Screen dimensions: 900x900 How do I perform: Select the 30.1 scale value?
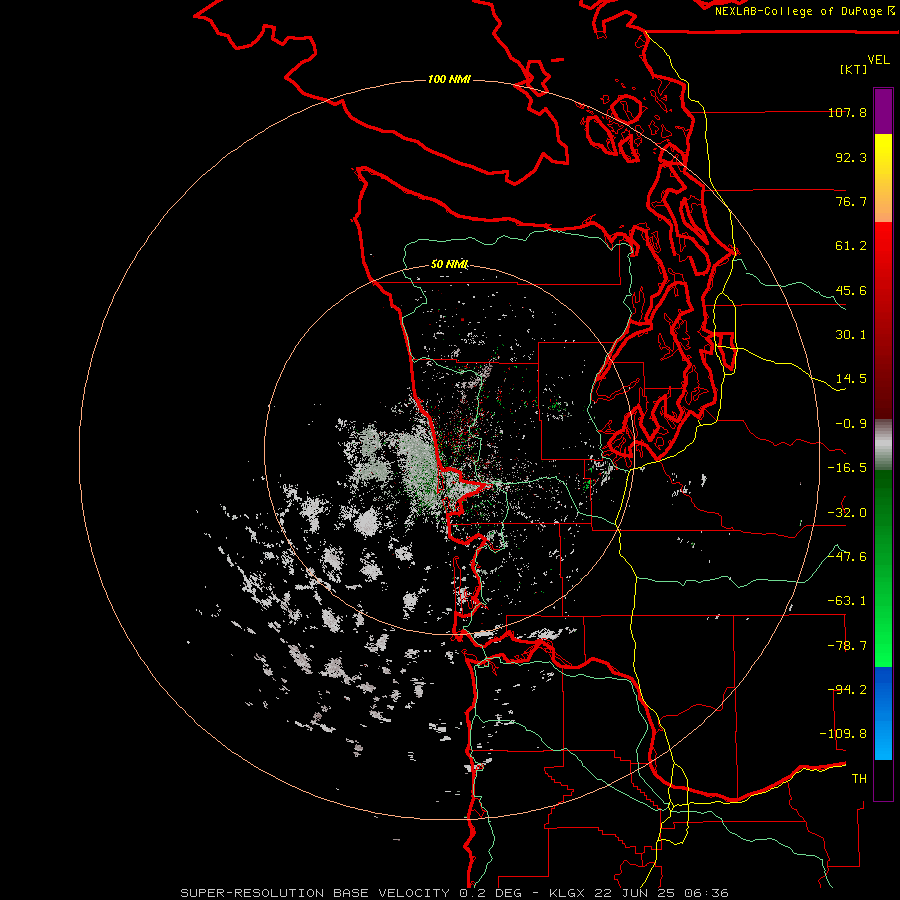[851, 335]
